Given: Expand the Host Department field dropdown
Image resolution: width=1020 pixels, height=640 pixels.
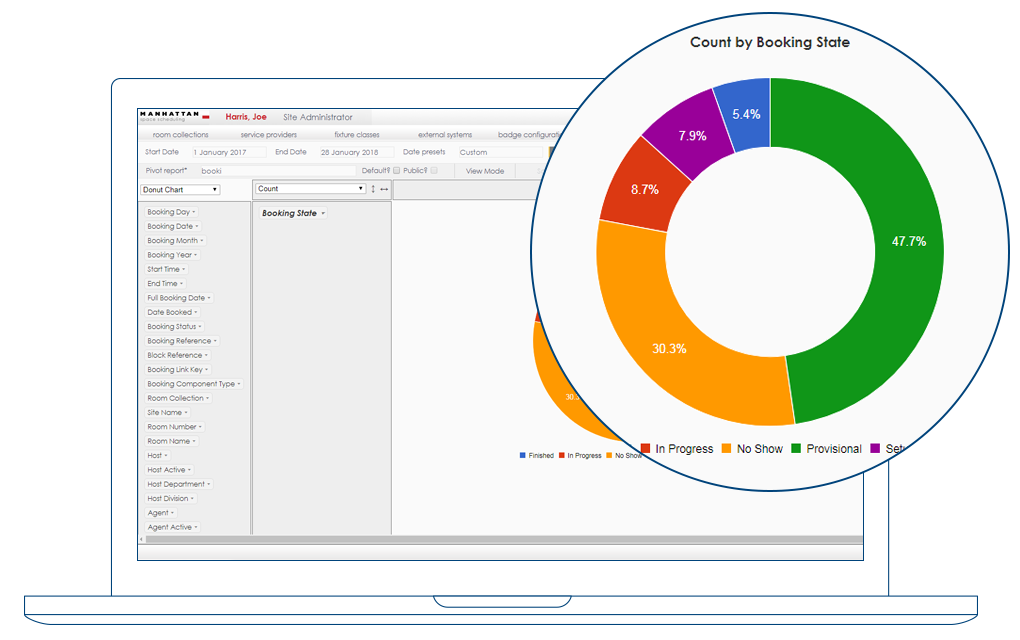Looking at the screenshot, I should (208, 484).
